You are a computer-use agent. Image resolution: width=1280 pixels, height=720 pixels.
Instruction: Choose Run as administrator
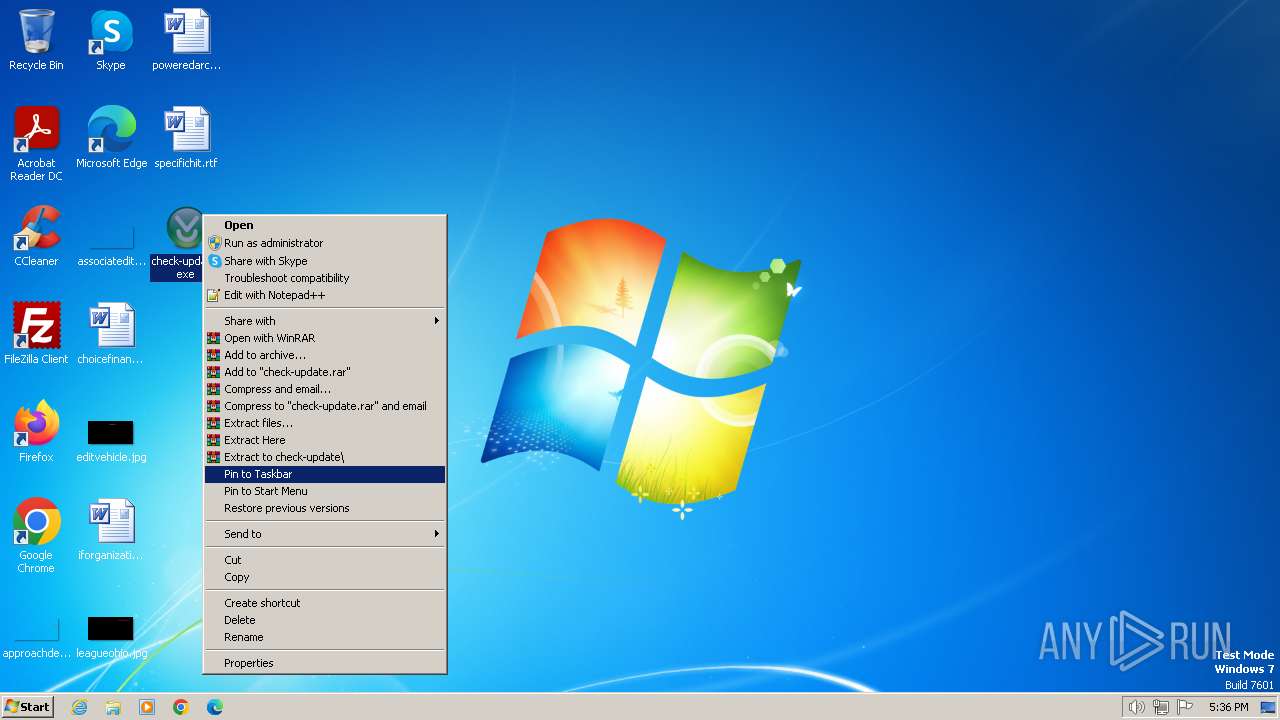coord(325,243)
